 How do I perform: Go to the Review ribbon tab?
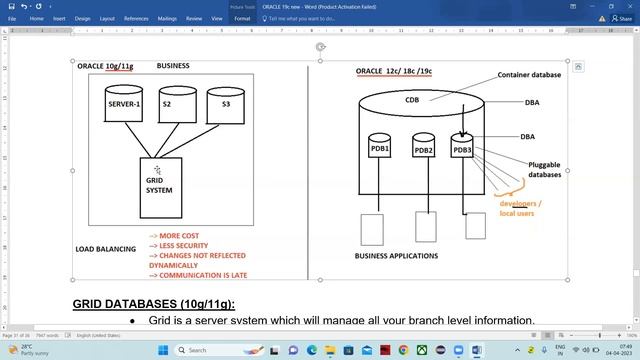194,19
